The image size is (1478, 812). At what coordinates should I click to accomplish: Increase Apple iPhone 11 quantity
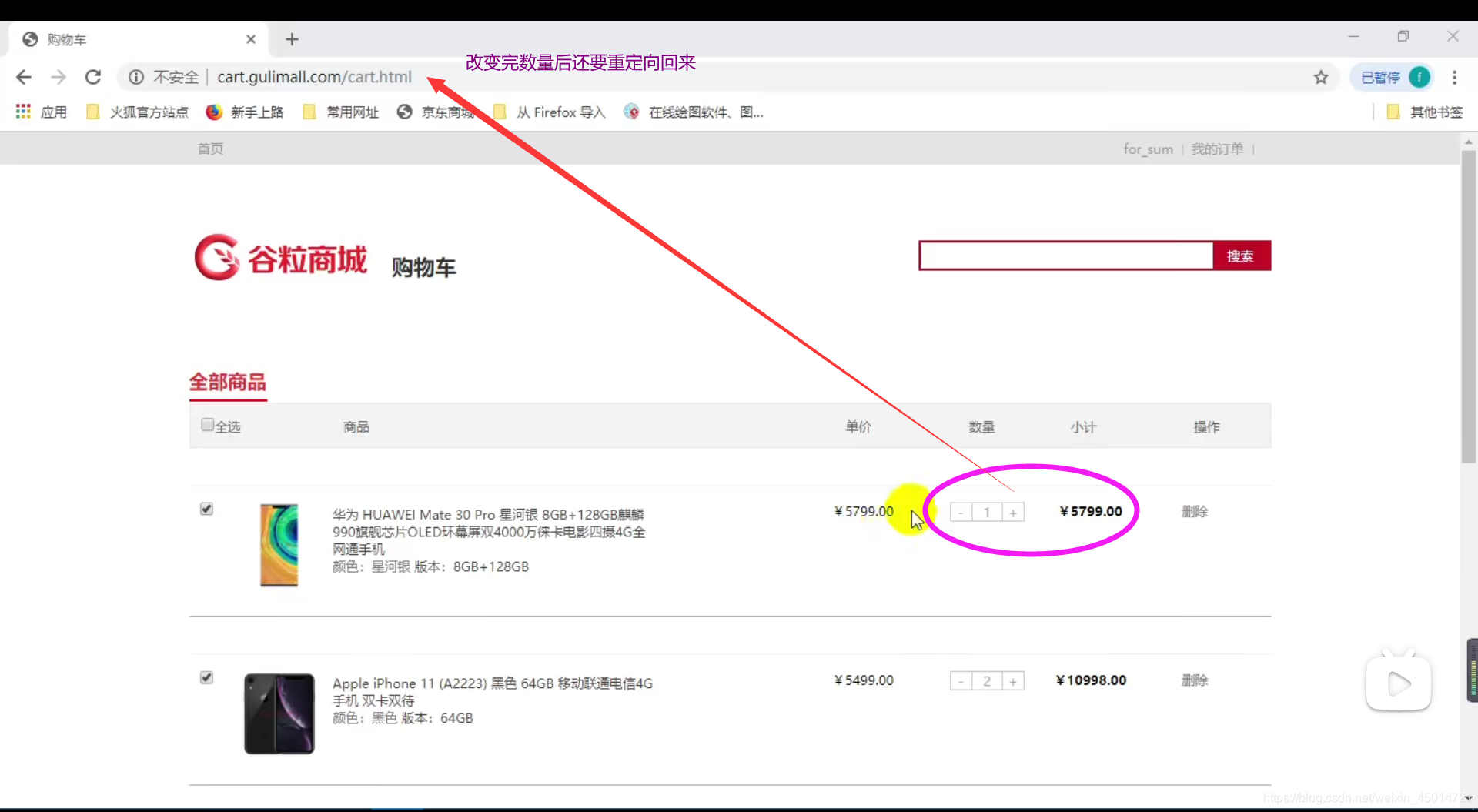point(1013,681)
